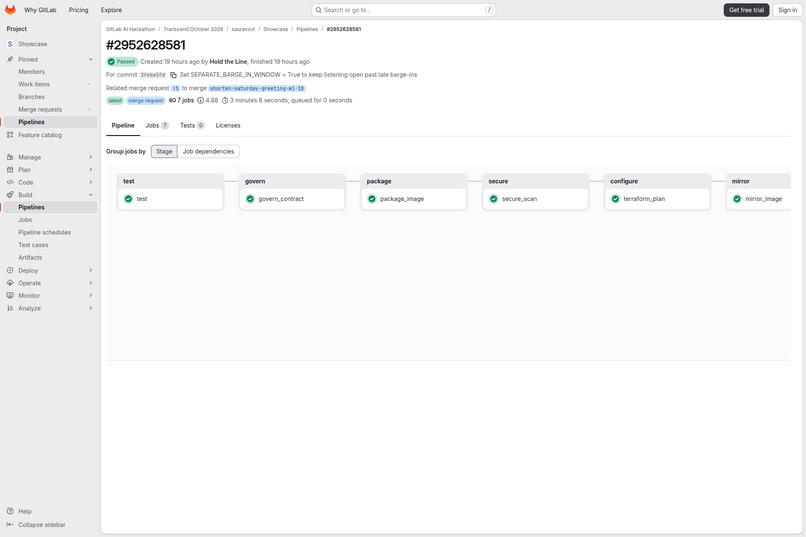Click the Manage section icon
The image size is (806, 537).
coord(10,157)
